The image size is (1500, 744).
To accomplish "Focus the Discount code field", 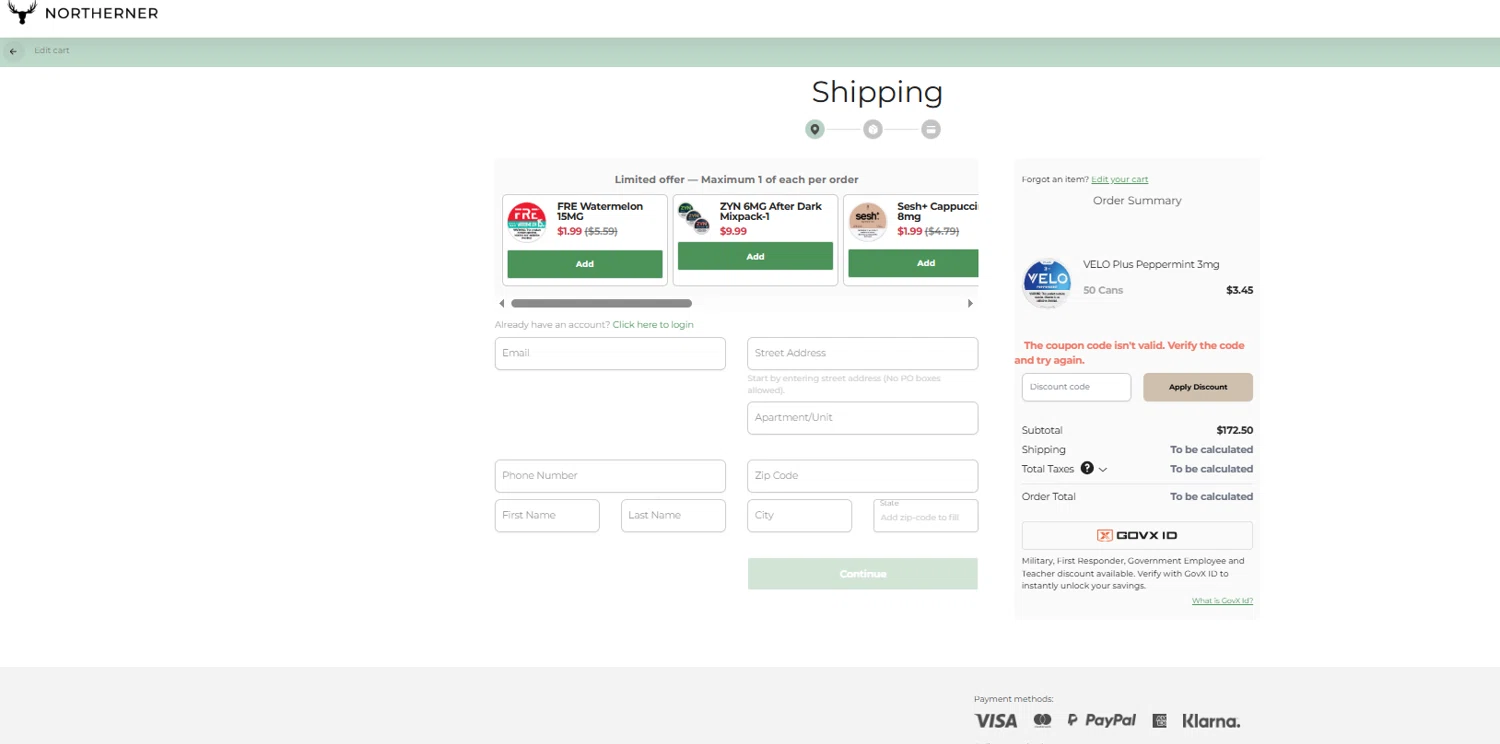I will point(1076,387).
